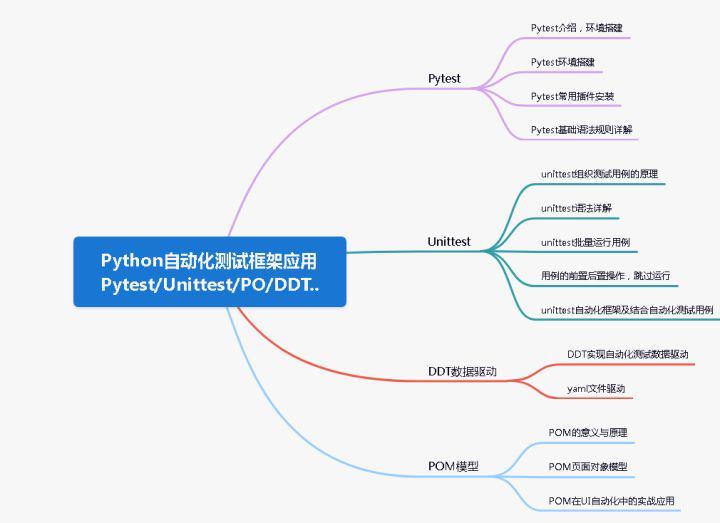Click the Pytest常用插件安装 leaf
The image size is (720, 523).
click(x=572, y=96)
